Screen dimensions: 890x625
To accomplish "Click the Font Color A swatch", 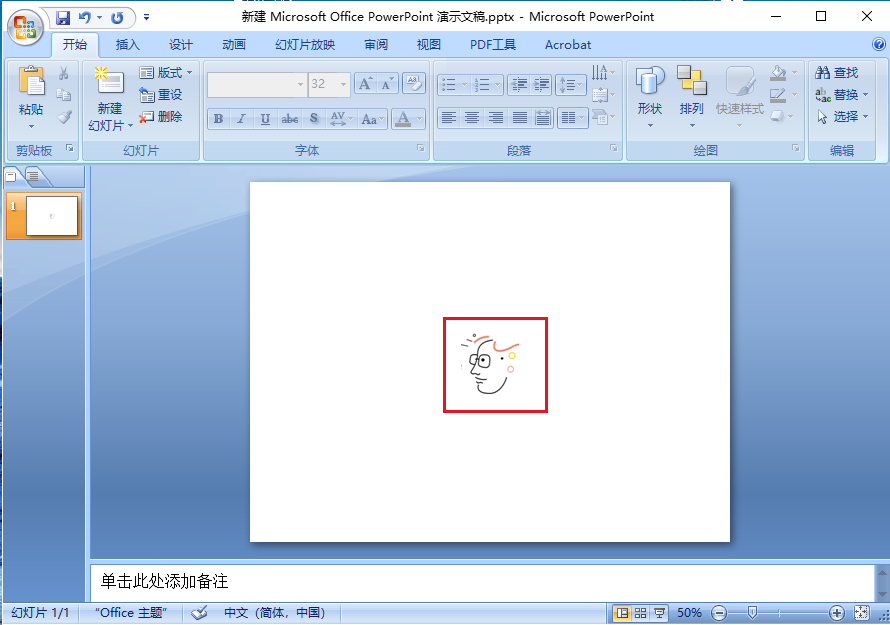I will click(403, 119).
